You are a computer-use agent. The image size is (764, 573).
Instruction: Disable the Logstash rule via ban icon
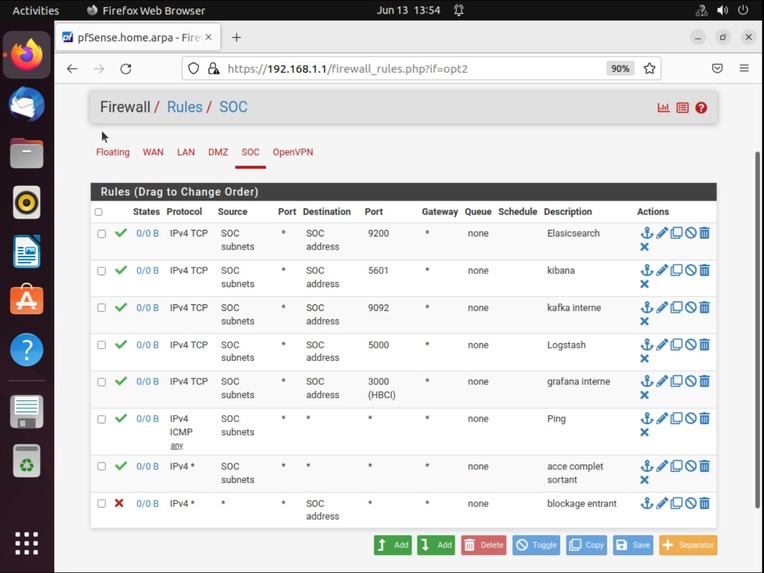point(690,344)
